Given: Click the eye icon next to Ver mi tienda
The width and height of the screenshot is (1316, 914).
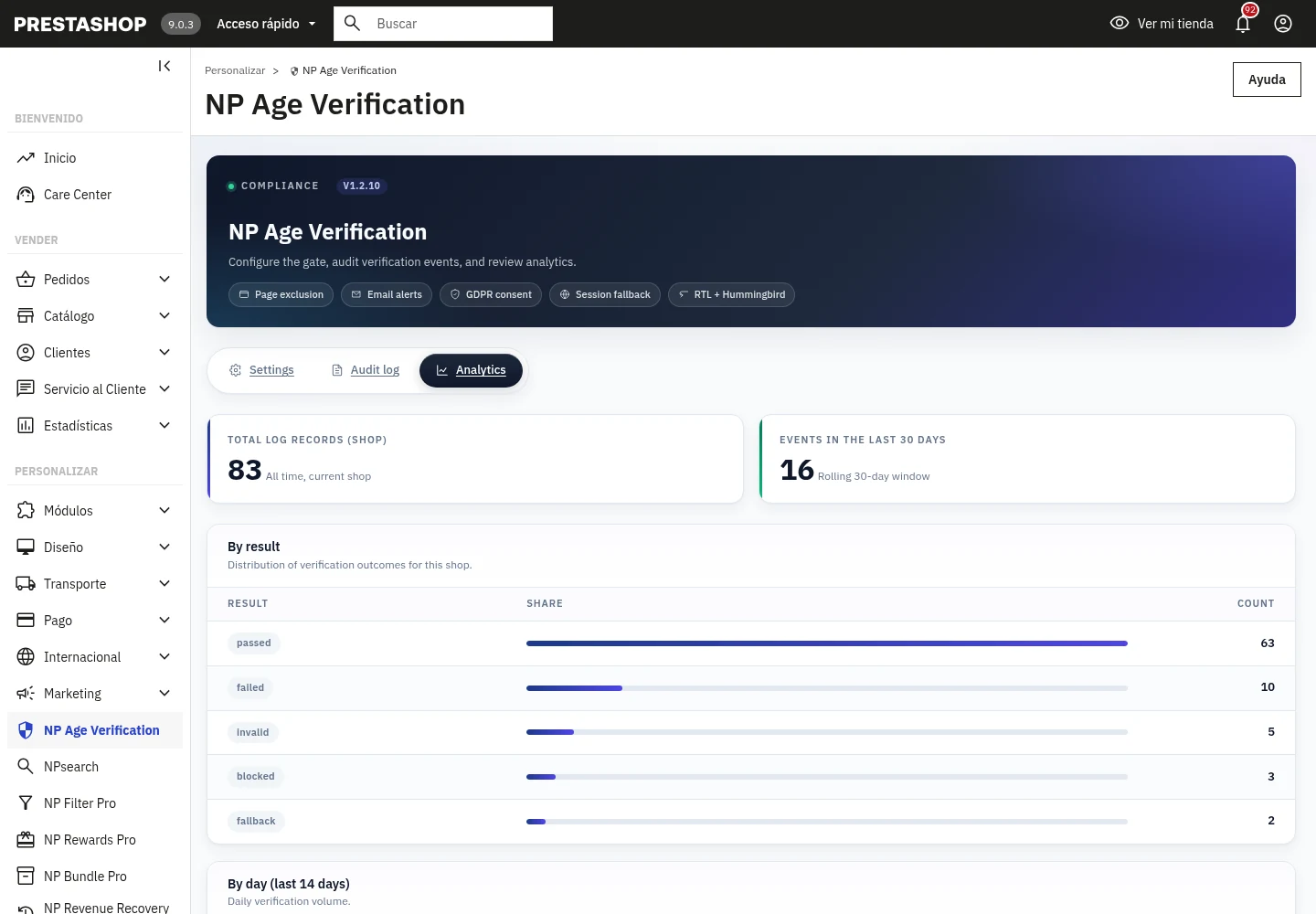Looking at the screenshot, I should (x=1120, y=24).
